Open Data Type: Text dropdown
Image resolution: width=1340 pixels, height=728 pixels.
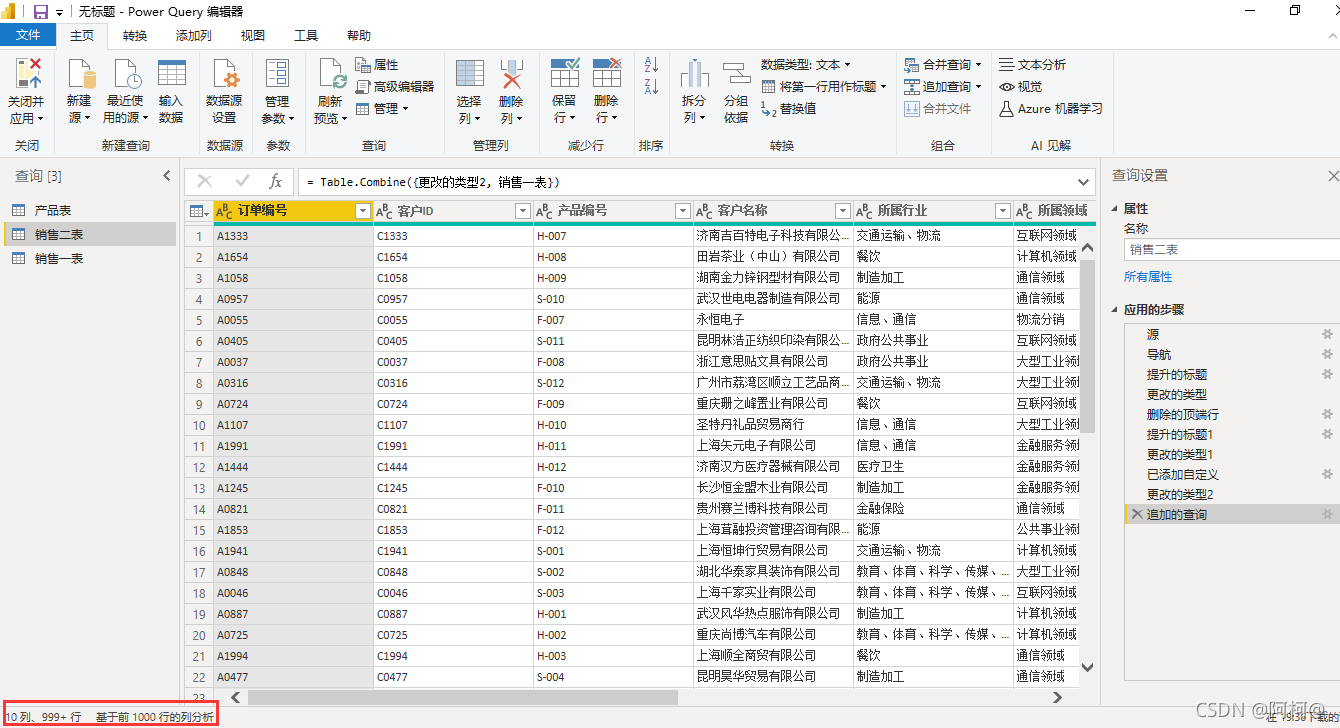806,64
